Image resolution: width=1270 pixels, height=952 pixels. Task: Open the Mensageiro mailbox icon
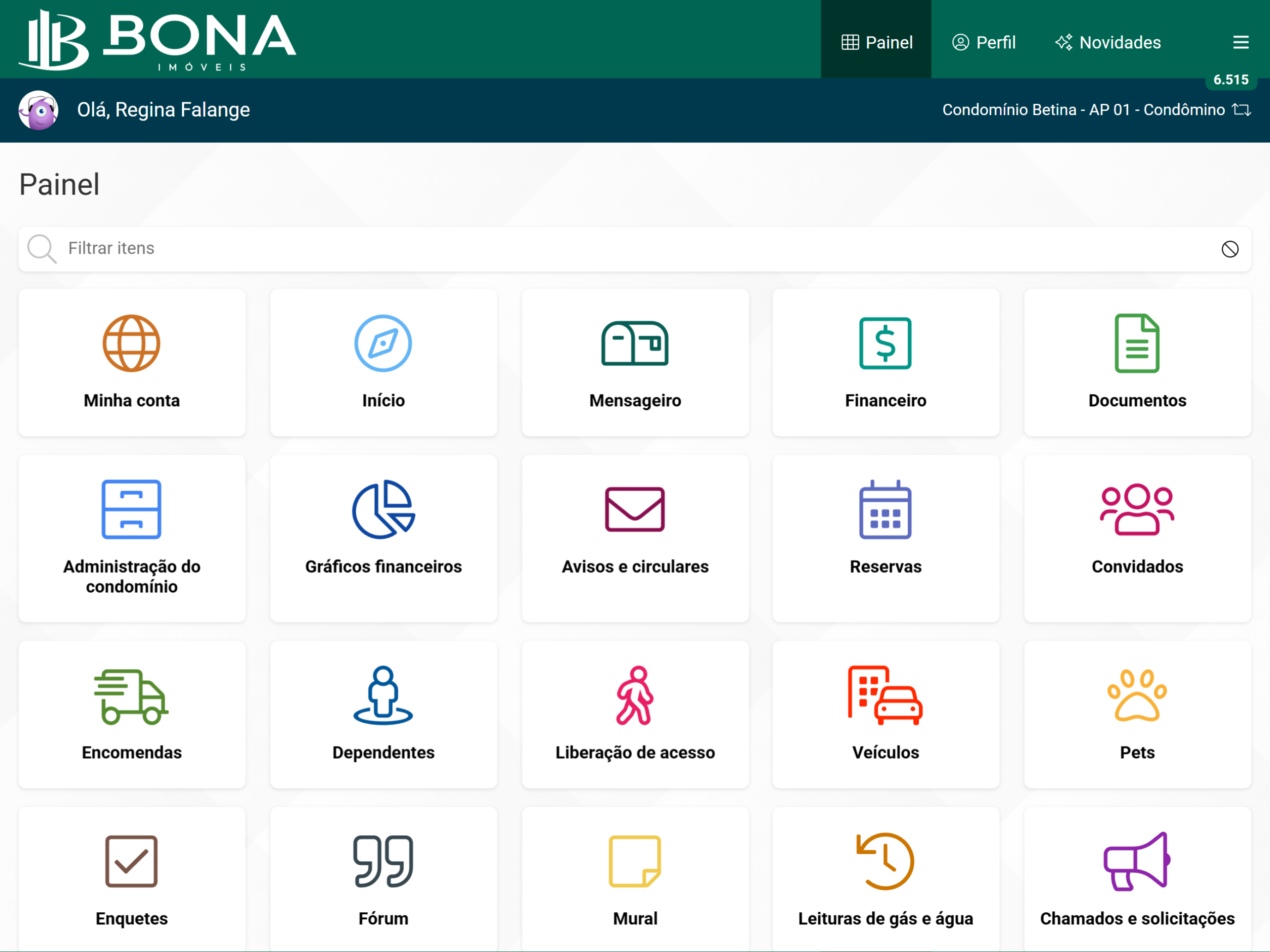coord(635,343)
